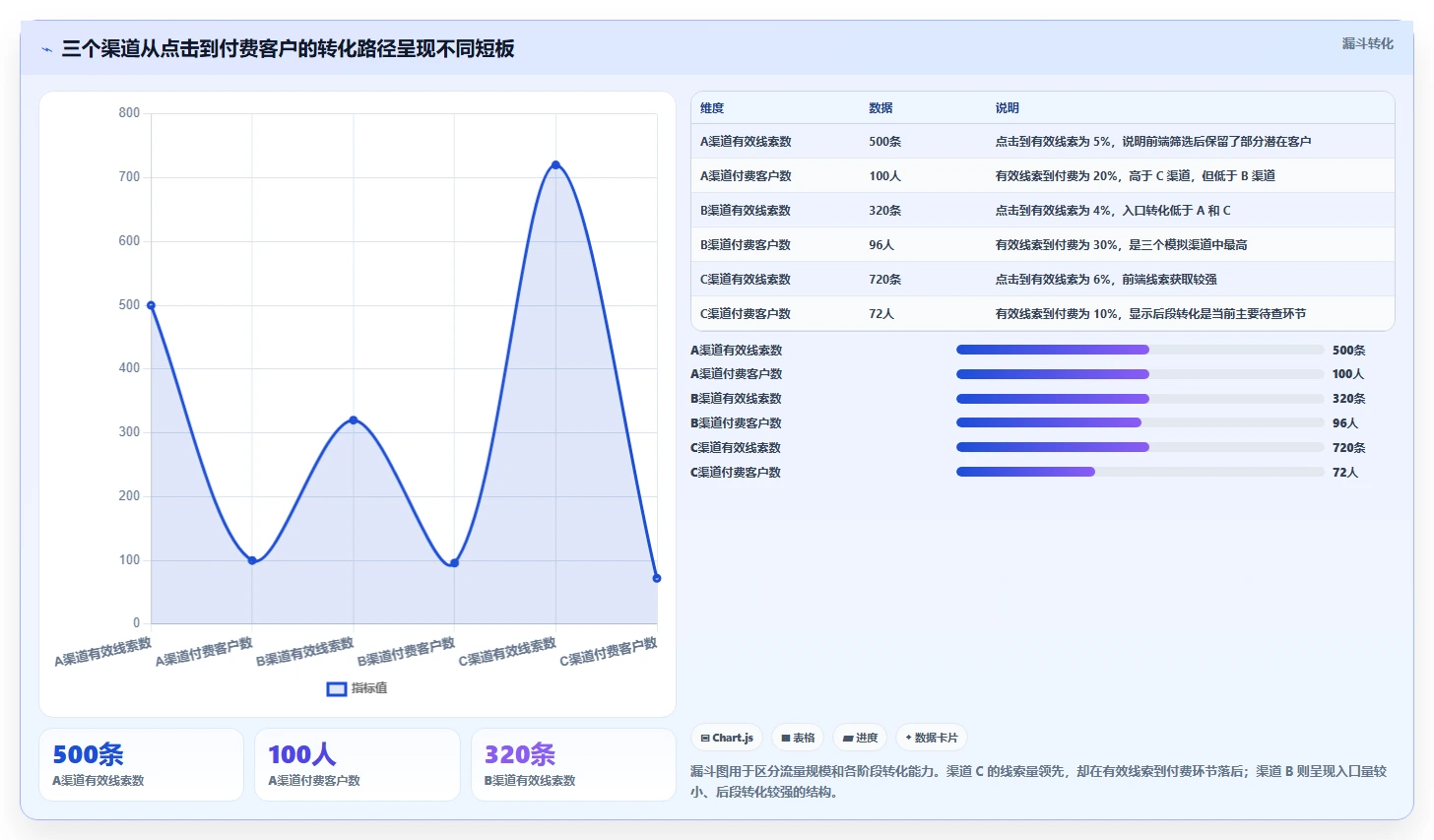Select table row C渠道付费客户数

[x=1043, y=314]
